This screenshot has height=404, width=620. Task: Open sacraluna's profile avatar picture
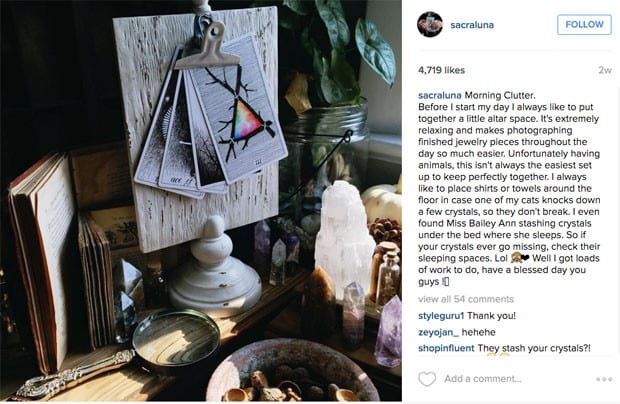pos(430,25)
